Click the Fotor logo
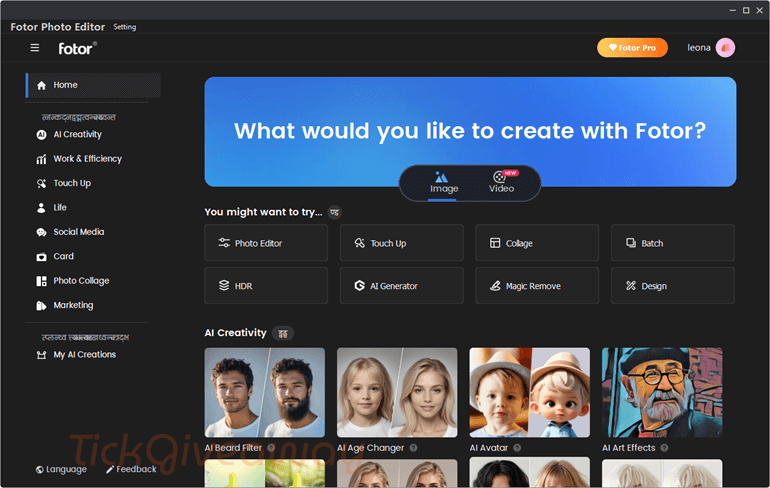Screen dimensions: 770x488 (78, 48)
